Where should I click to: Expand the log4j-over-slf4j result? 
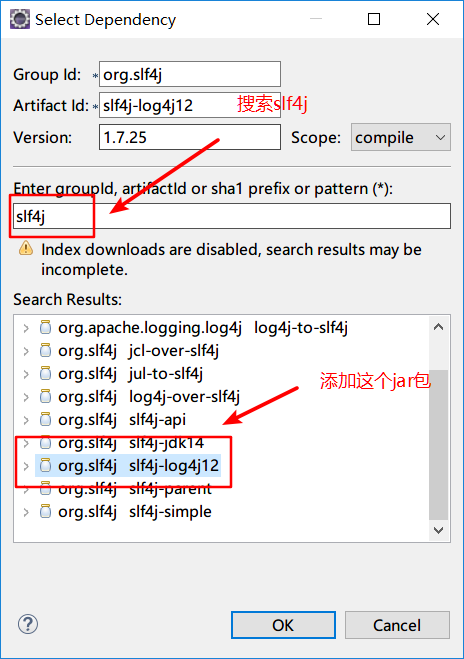coord(26,397)
